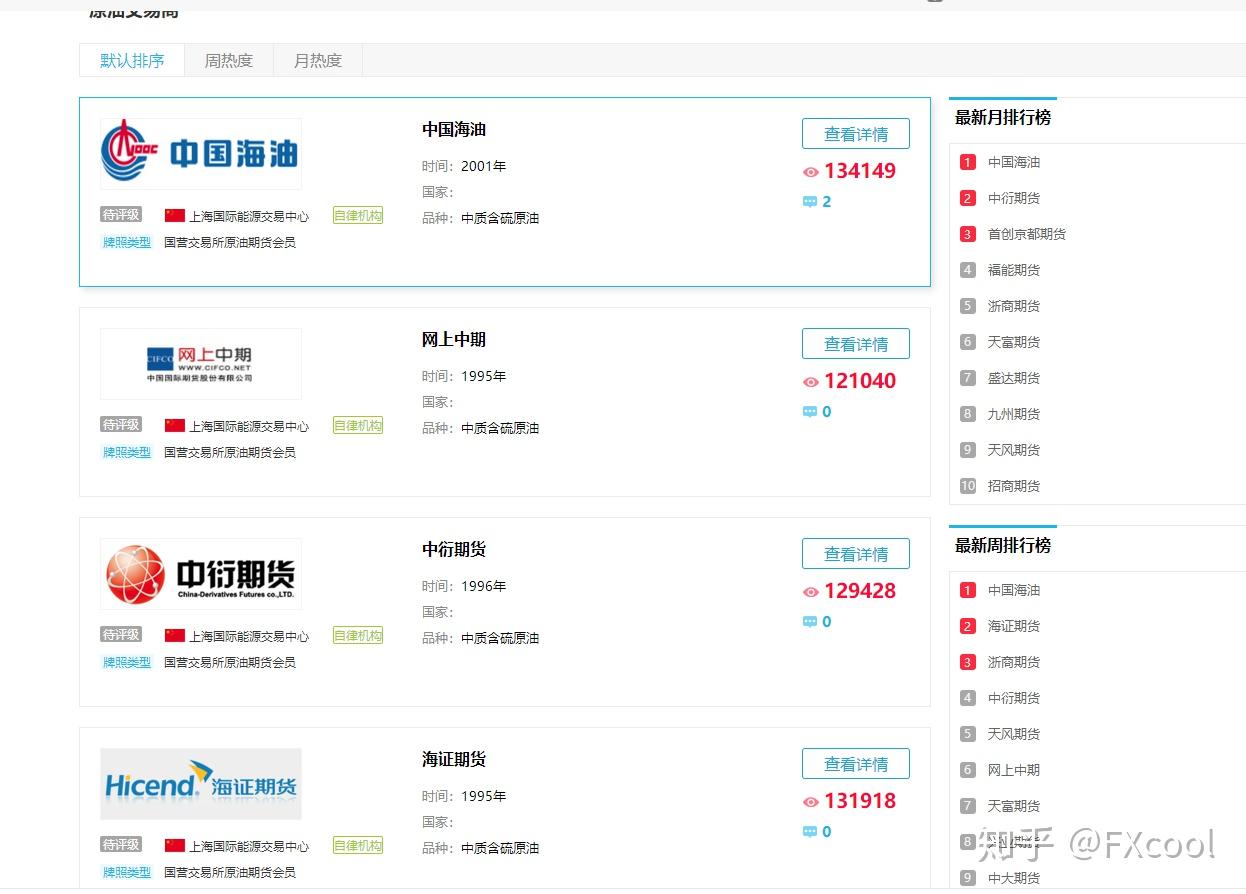
Task: Open 浙商期货 in monthly ranking list
Action: tap(1014, 306)
